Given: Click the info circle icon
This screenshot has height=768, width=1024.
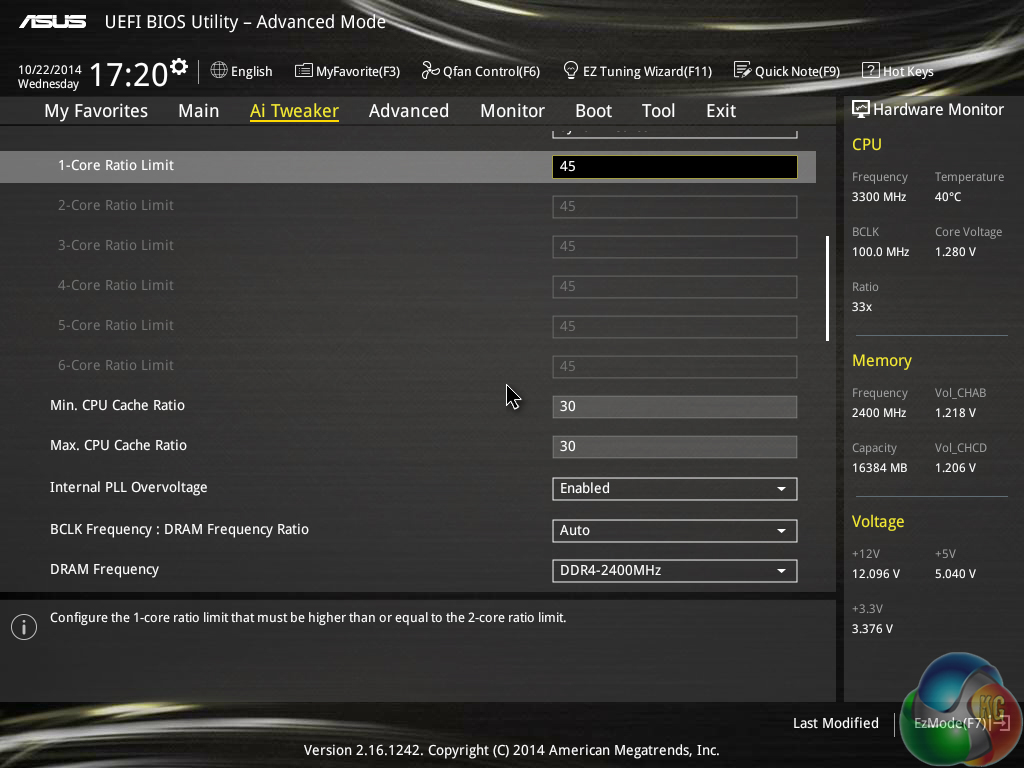Looking at the screenshot, I should tap(24, 627).
